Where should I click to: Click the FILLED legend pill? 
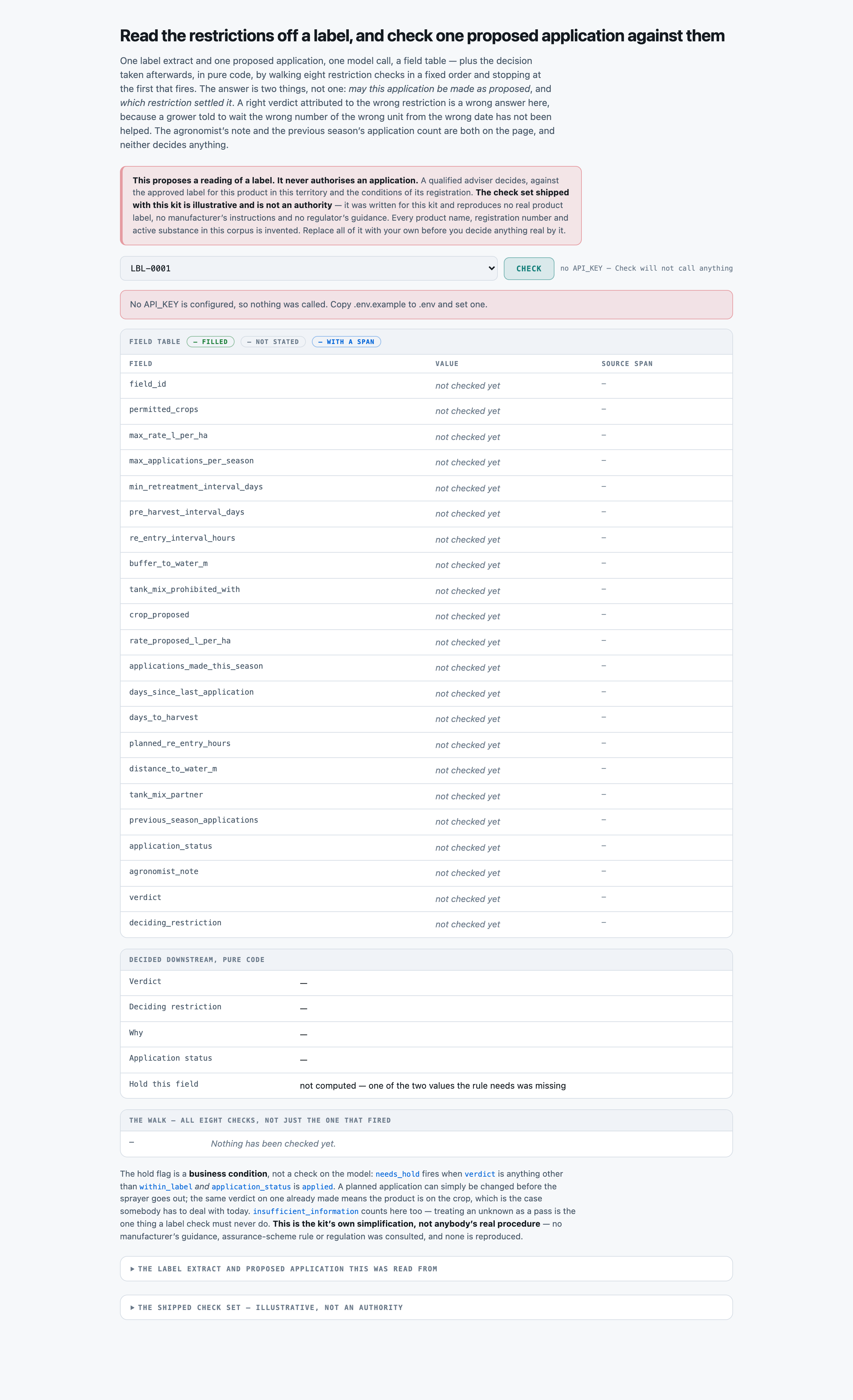pyautogui.click(x=210, y=341)
